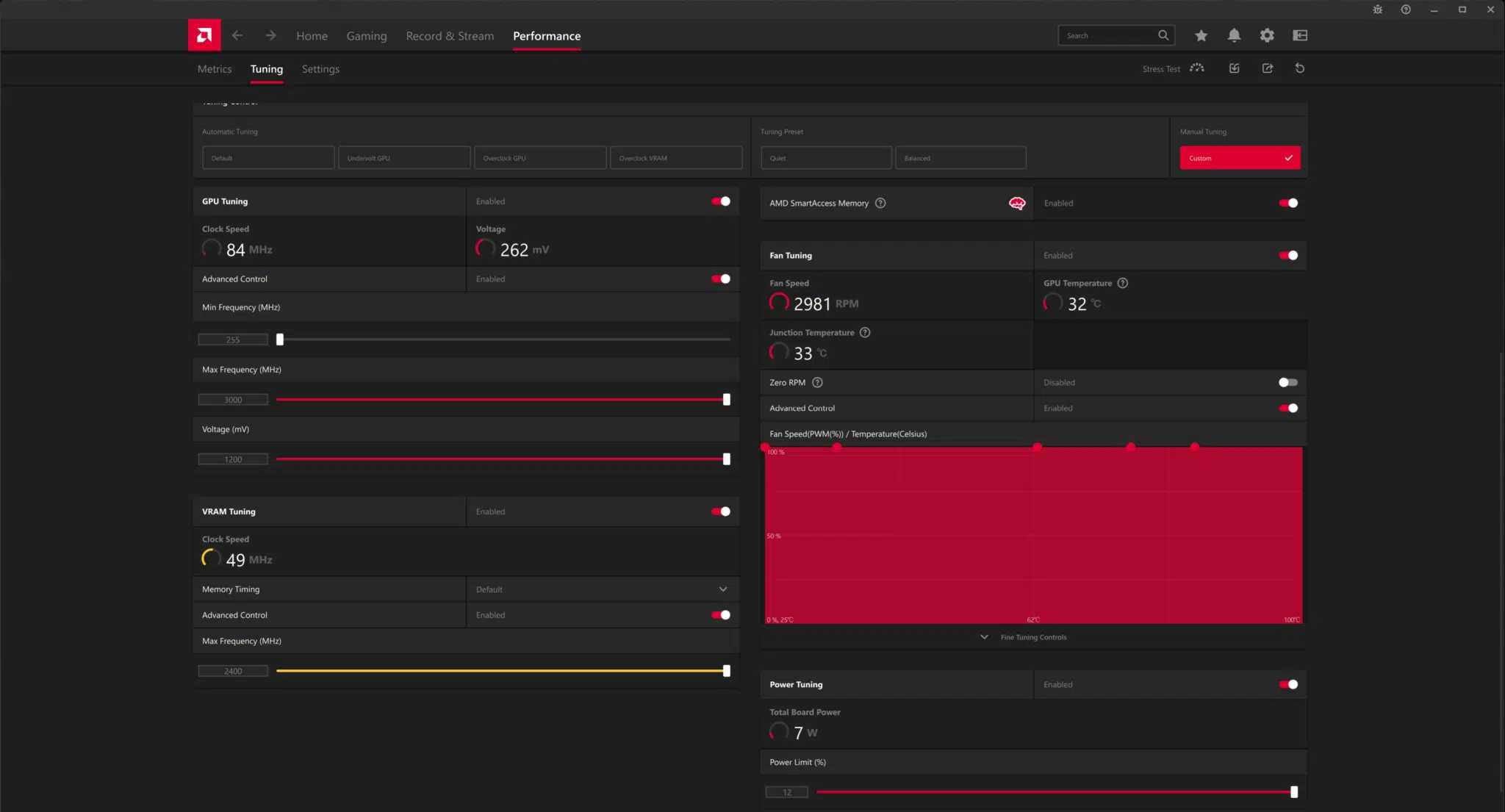Viewport: 1505px width, 812px height.
Task: Toggle AMD SmartAccess Memory switch
Action: [x=1288, y=203]
